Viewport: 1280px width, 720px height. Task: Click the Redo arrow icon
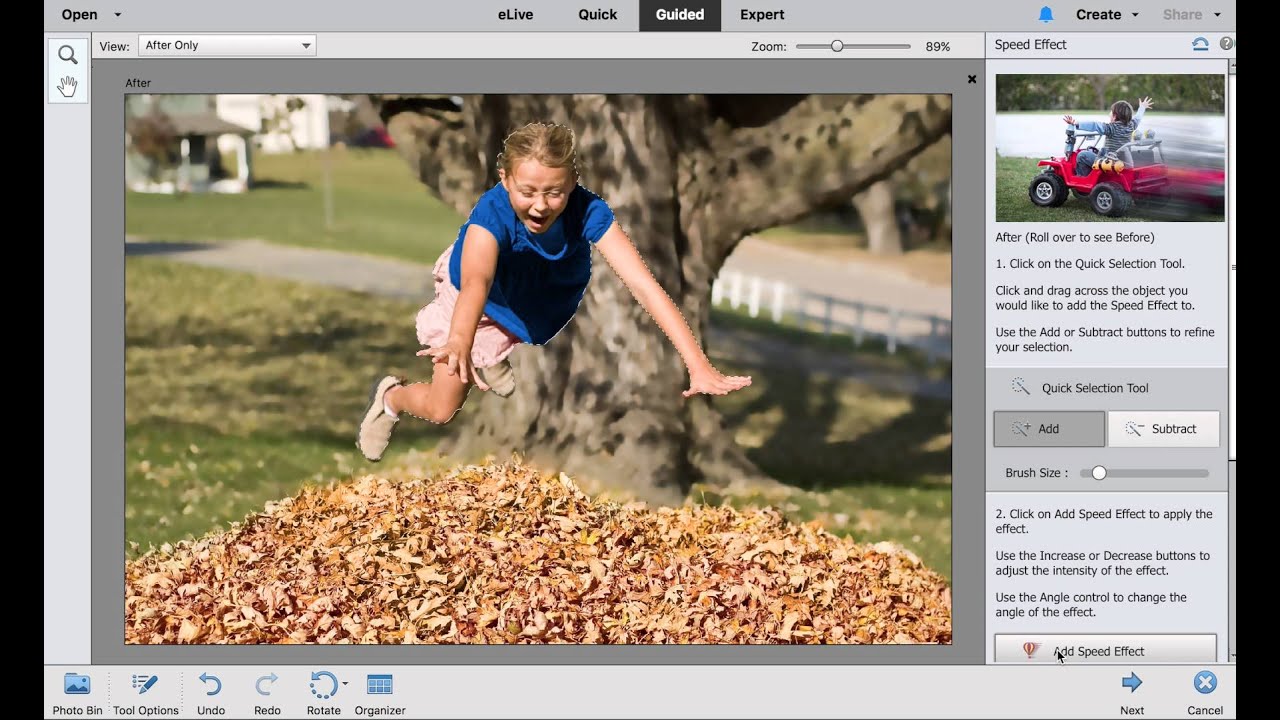click(267, 684)
